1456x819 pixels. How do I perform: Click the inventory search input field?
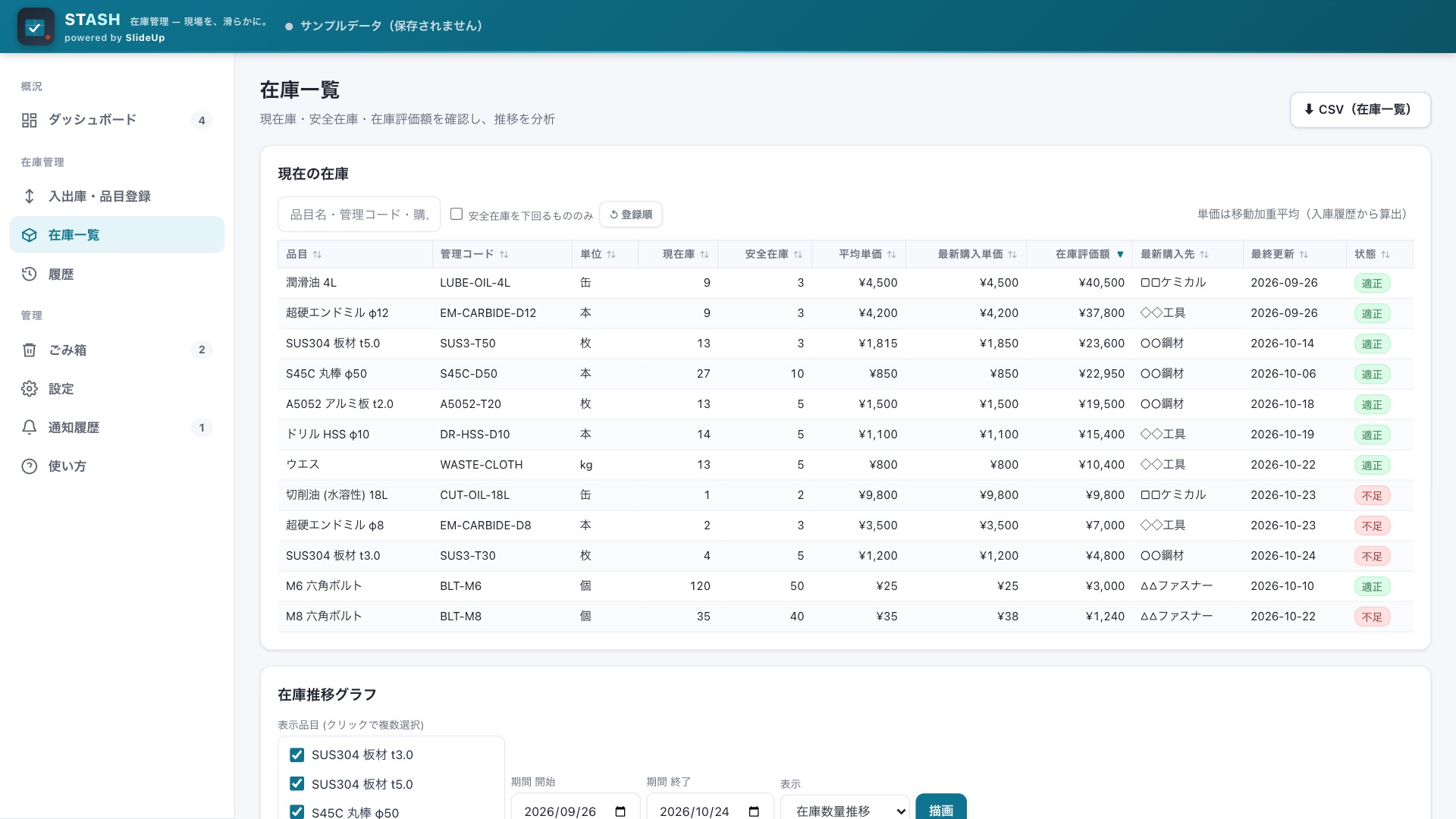[x=359, y=215]
